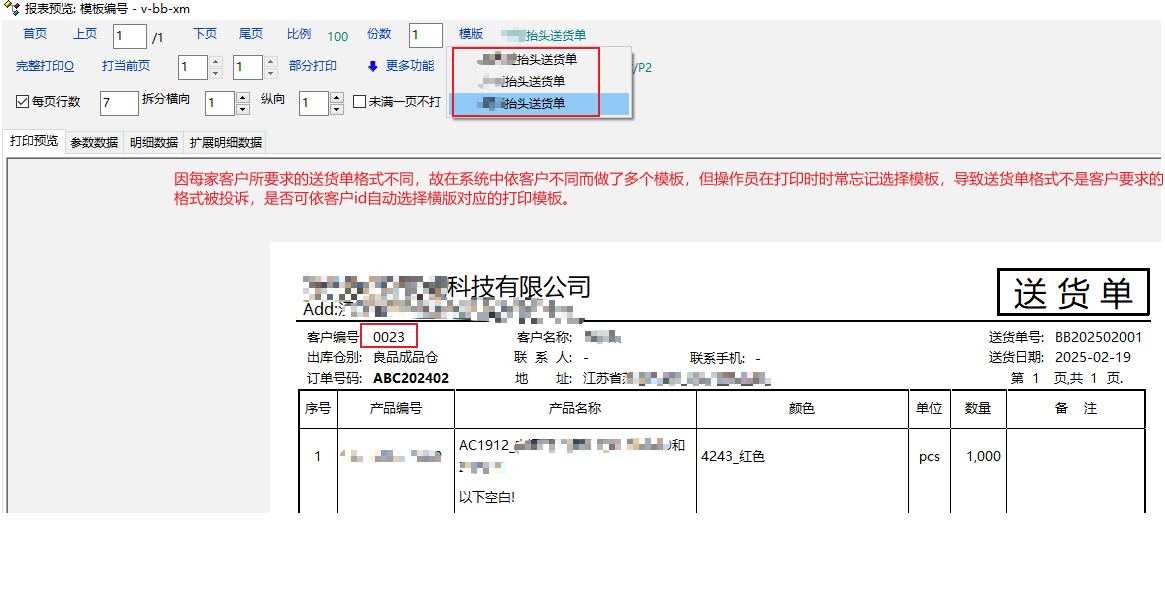The width and height of the screenshot is (1165, 607).
Task: Jump to 下页 next page
Action: (x=205, y=34)
